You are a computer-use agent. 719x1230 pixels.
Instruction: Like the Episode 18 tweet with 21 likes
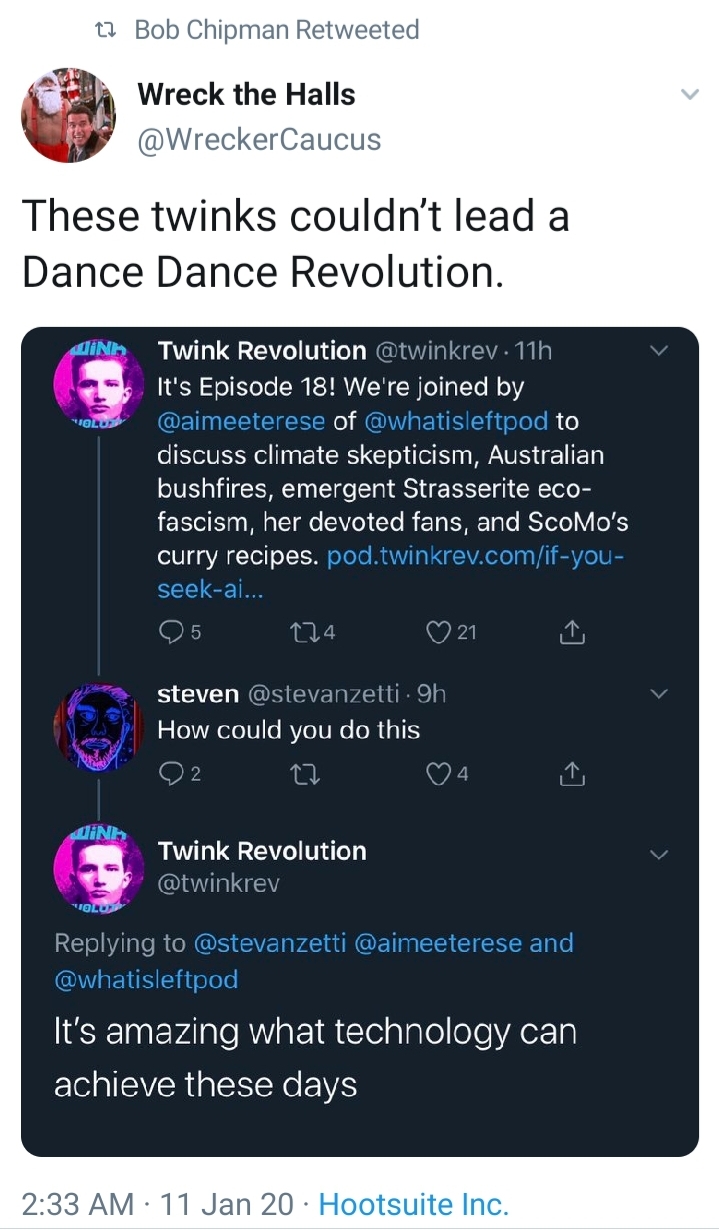click(x=439, y=632)
